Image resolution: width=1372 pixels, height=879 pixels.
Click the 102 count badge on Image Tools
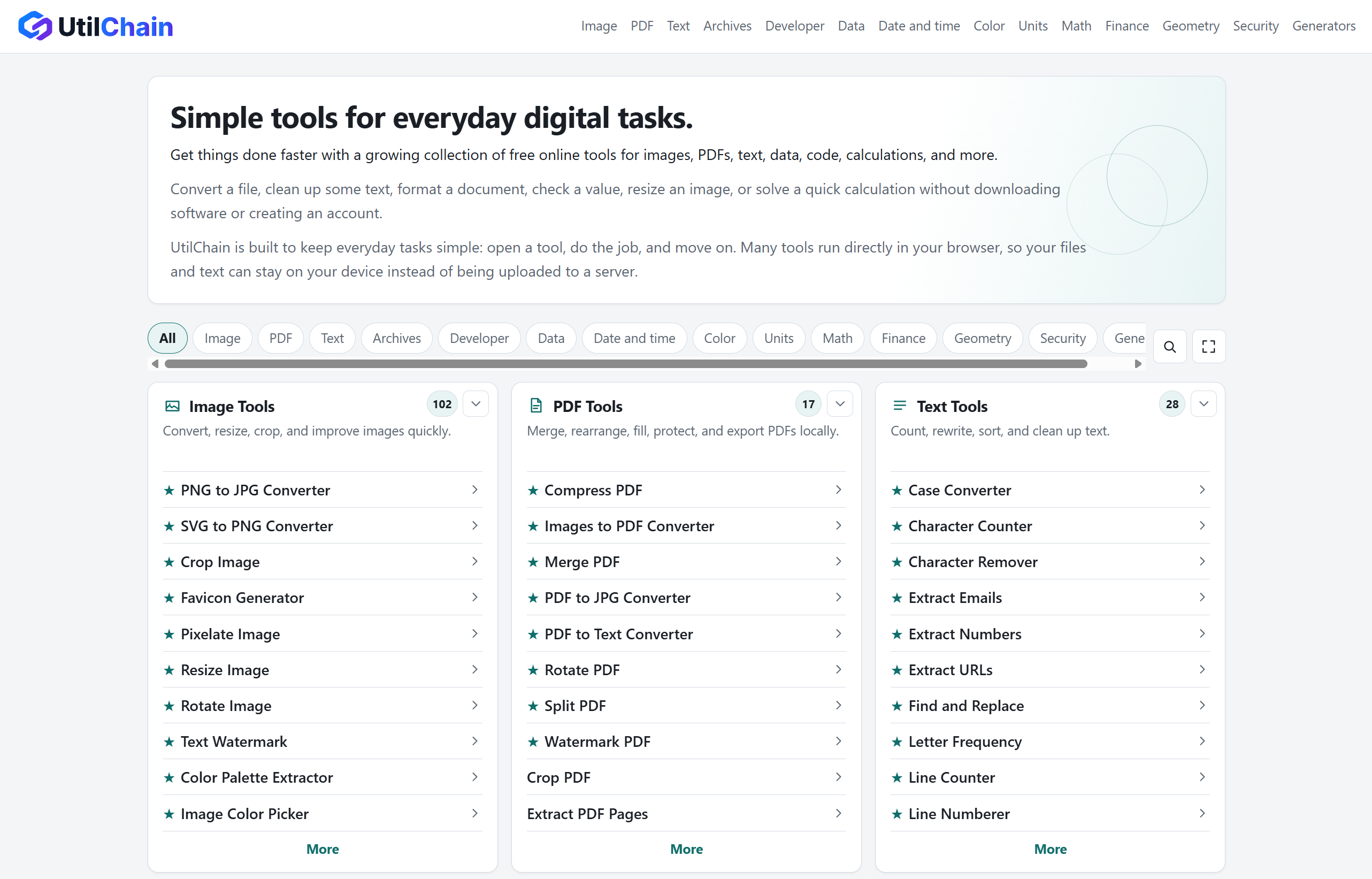pos(442,404)
